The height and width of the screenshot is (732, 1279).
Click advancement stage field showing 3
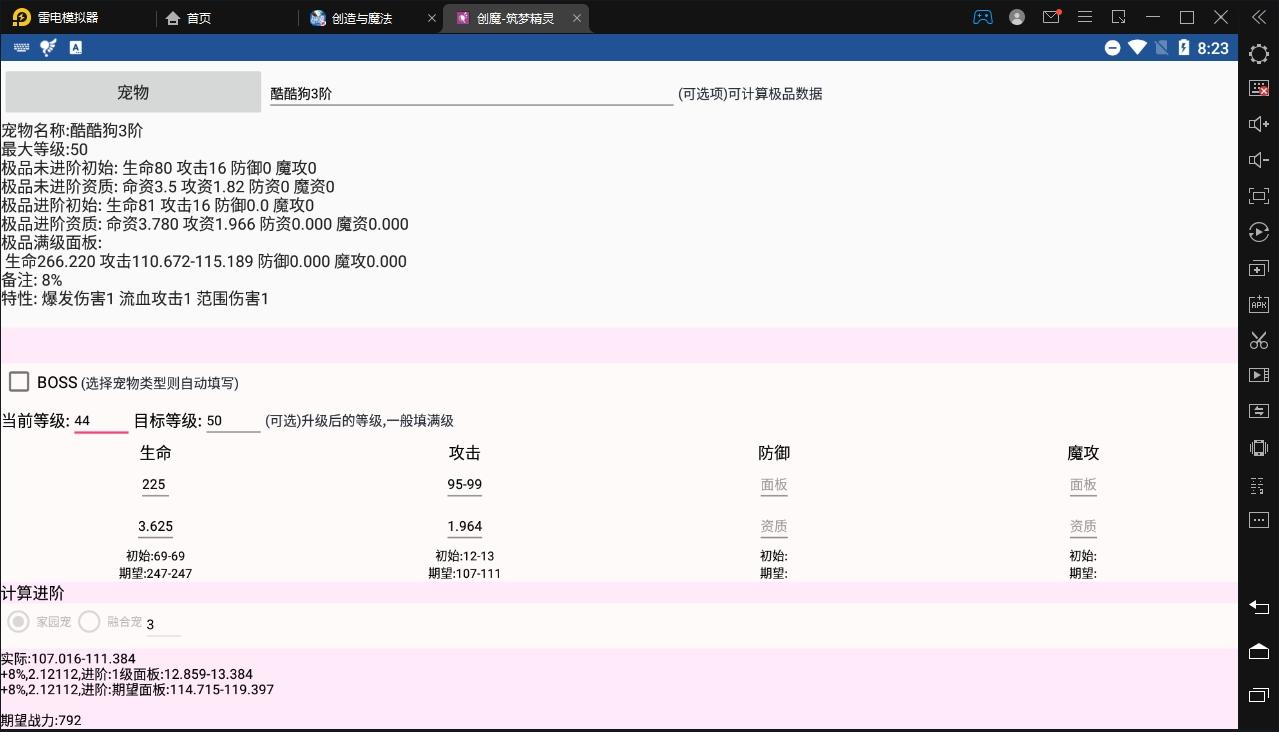pos(163,624)
